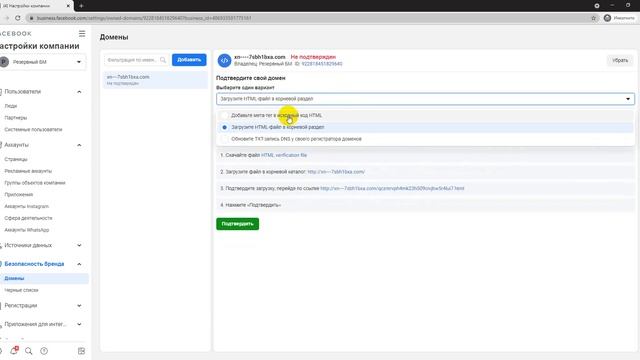Click the domain code icon

click(x=224, y=60)
